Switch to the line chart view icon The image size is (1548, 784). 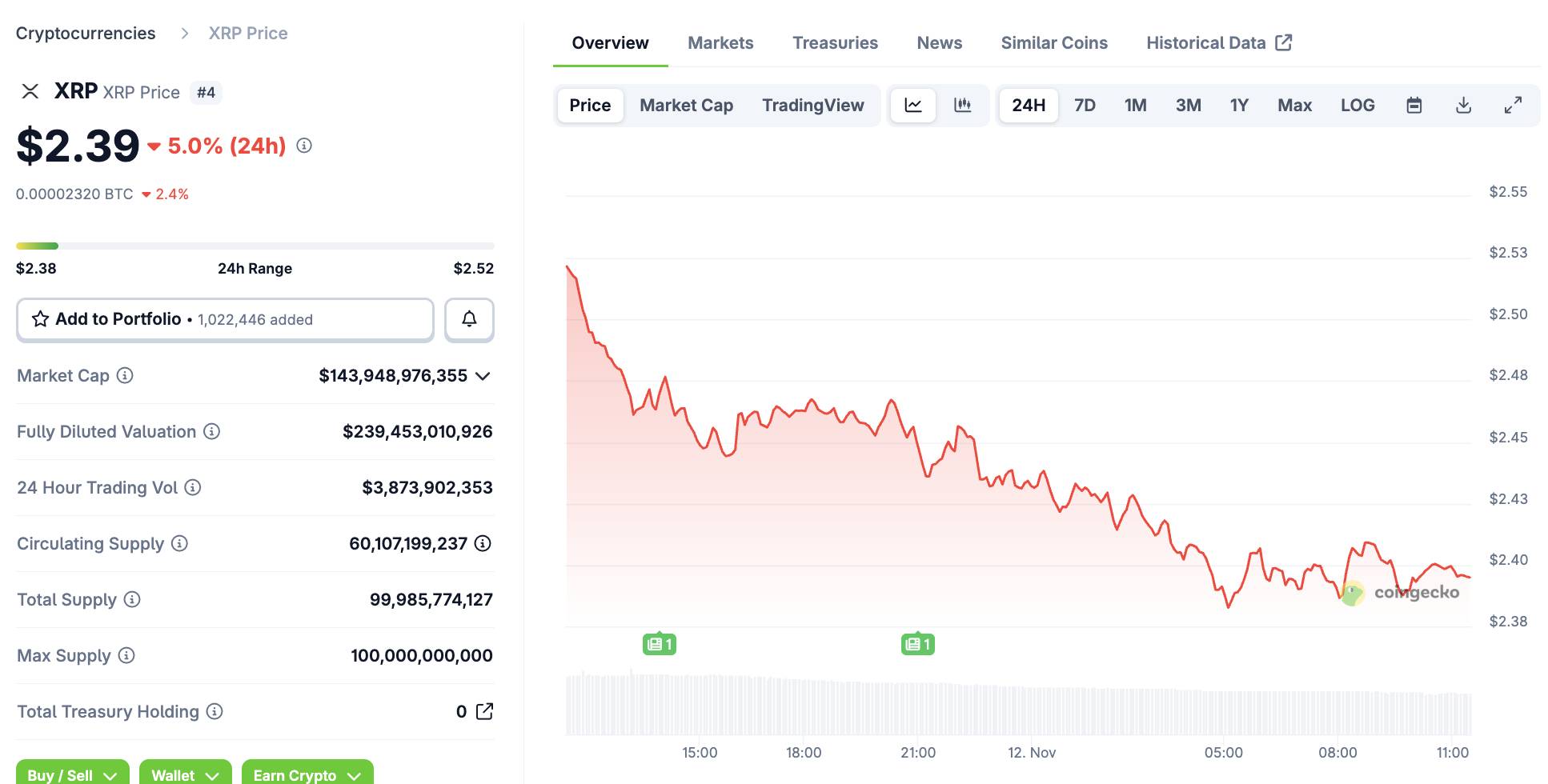pyautogui.click(x=913, y=106)
